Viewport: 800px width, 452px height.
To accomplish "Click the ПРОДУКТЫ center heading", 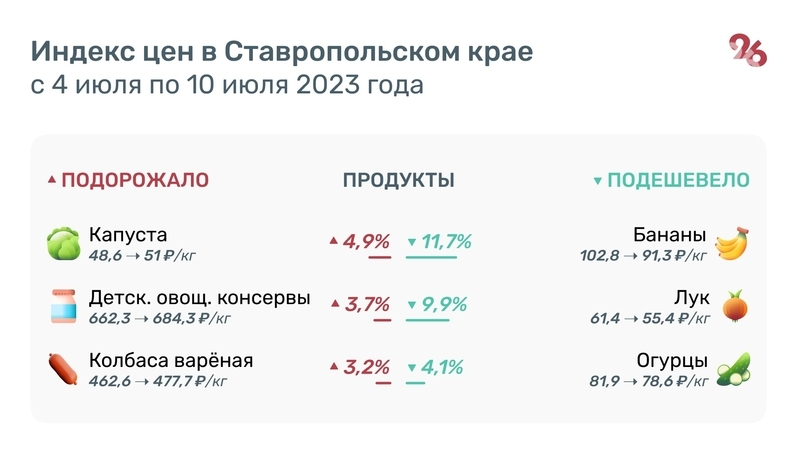I will [399, 181].
